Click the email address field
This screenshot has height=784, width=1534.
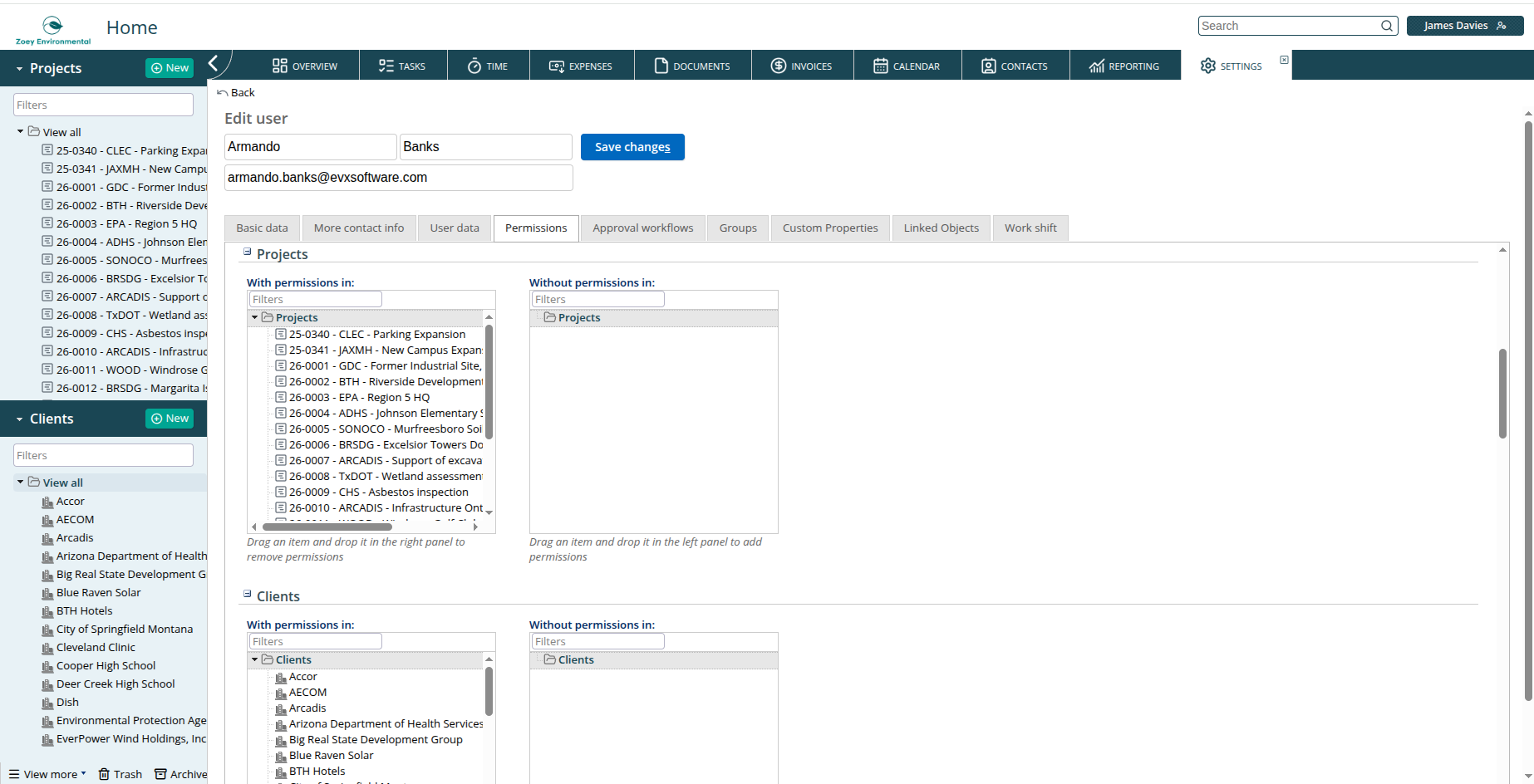tap(399, 178)
